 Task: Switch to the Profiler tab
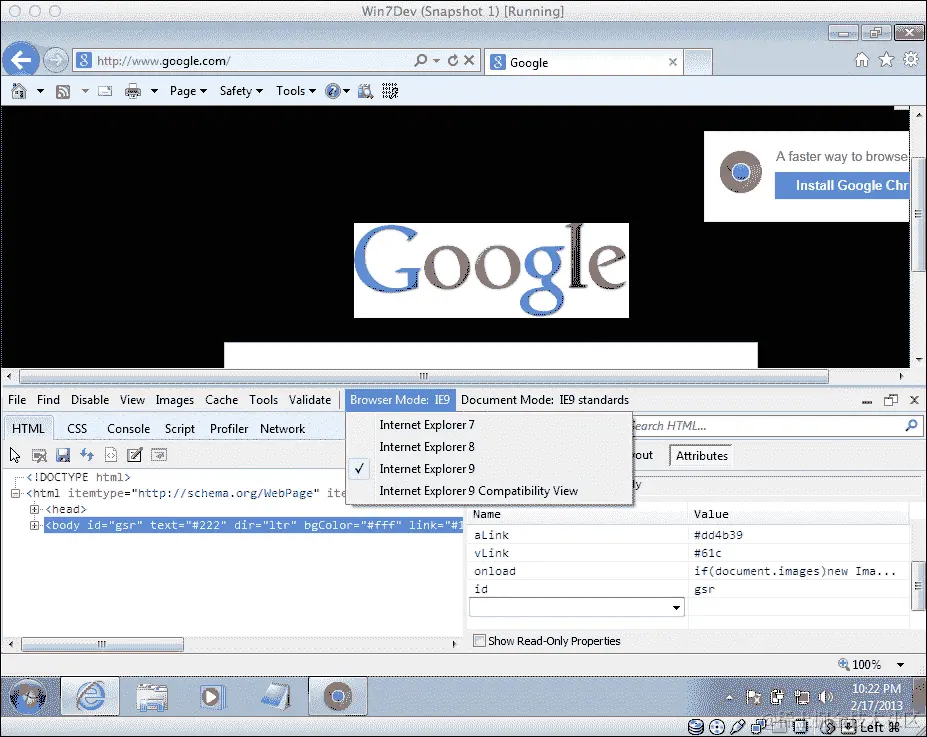coord(229,429)
